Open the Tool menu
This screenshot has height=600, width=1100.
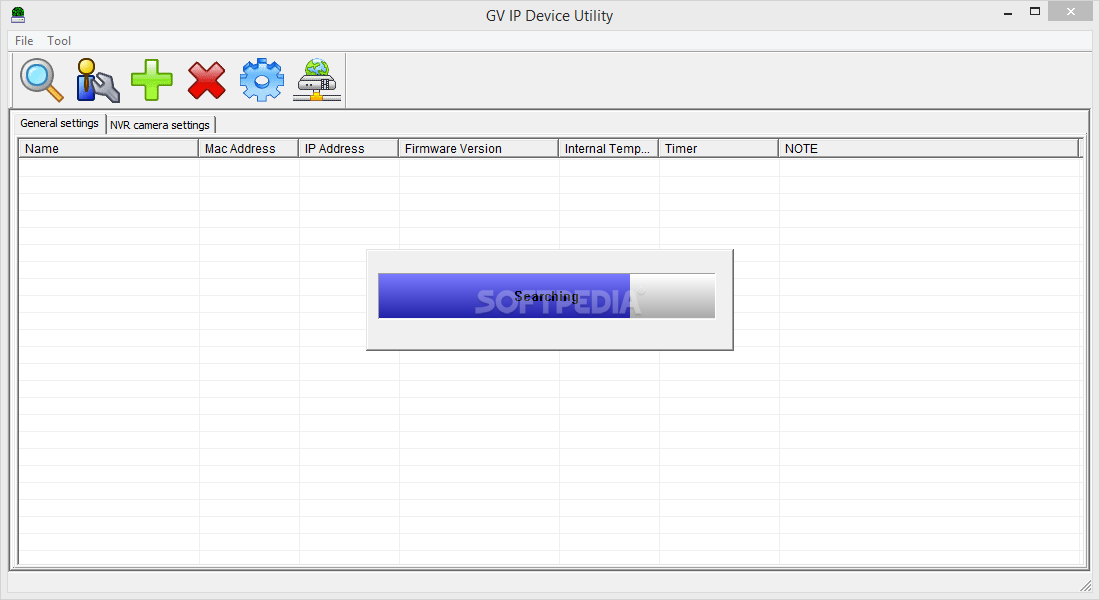(x=59, y=41)
